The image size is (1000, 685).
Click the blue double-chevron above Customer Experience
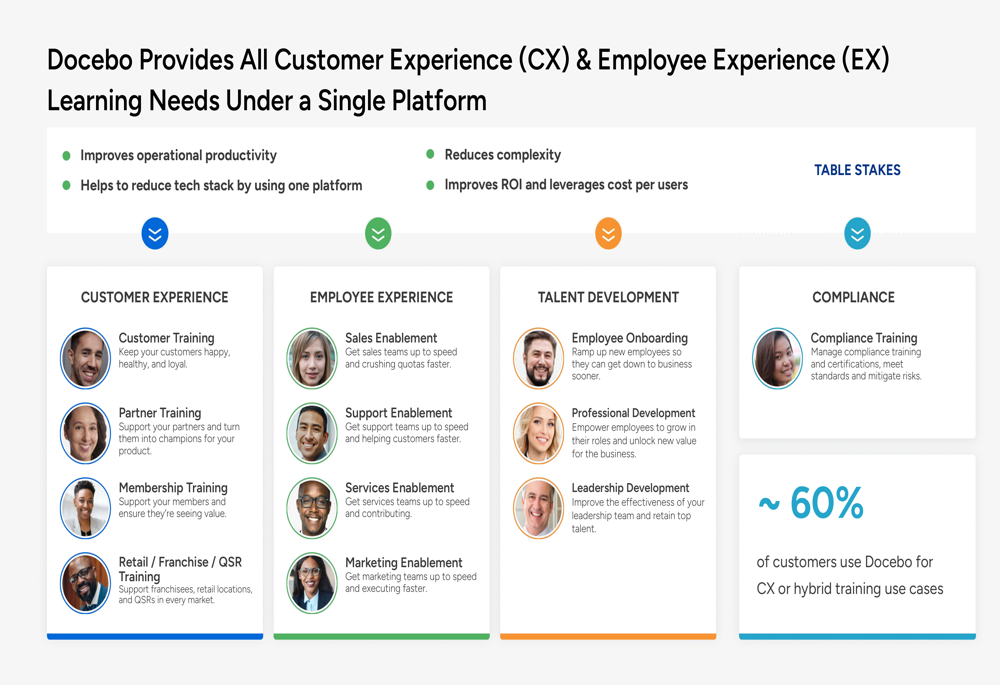(x=155, y=233)
